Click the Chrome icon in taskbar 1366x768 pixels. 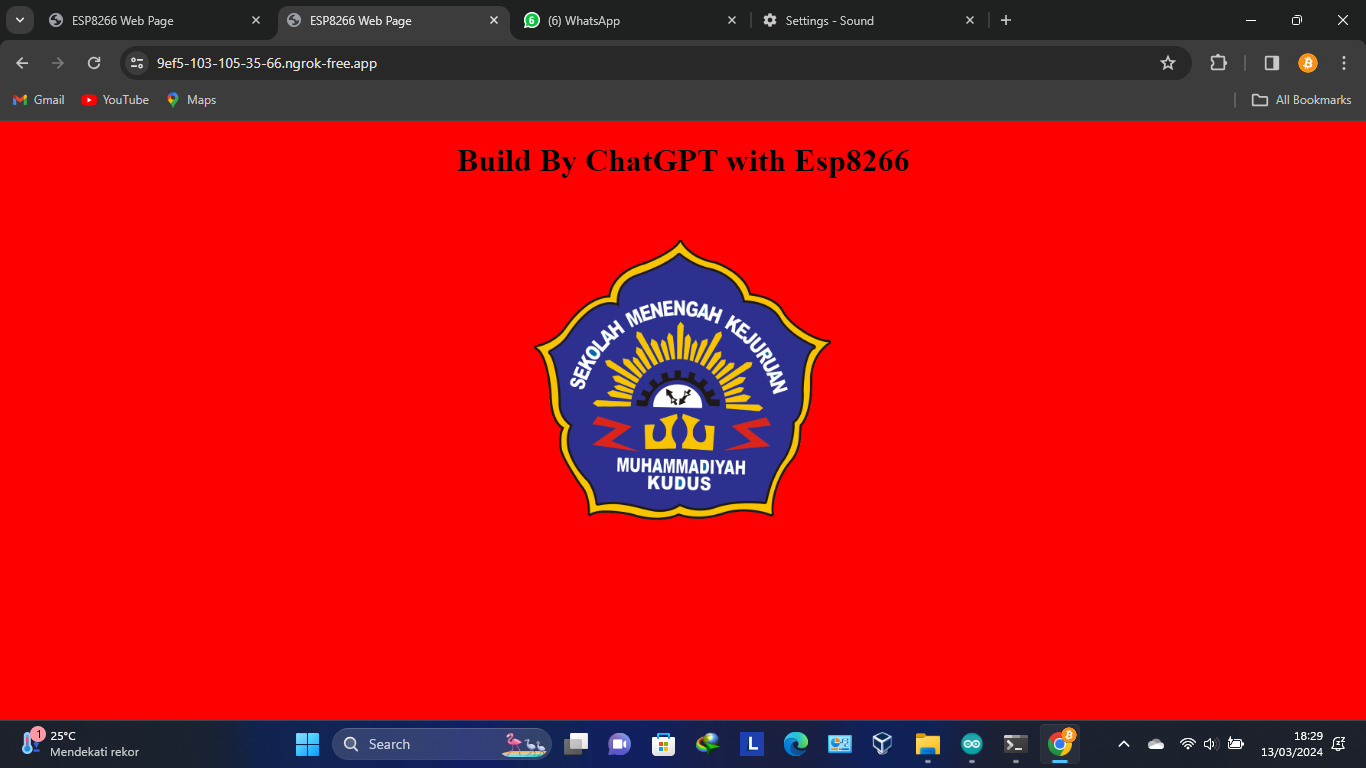(x=1060, y=744)
